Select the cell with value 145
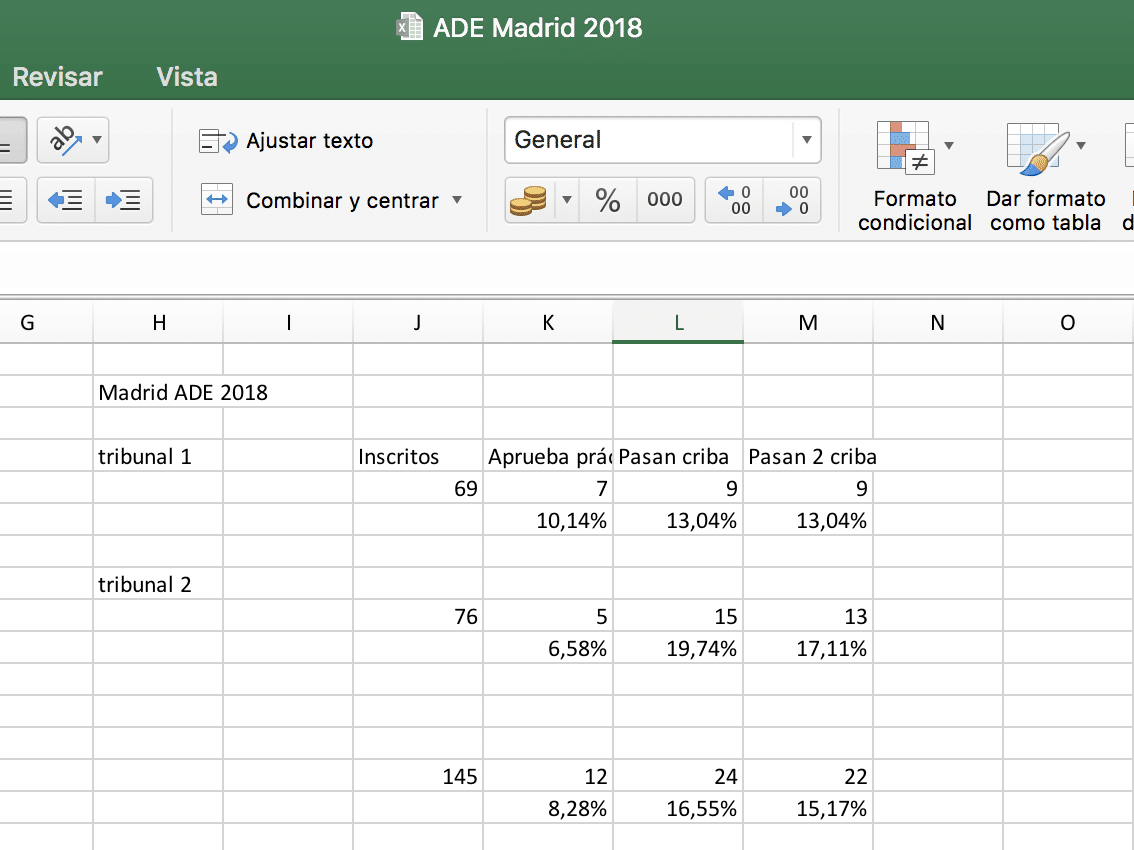This screenshot has height=850, width=1134. pos(418,776)
